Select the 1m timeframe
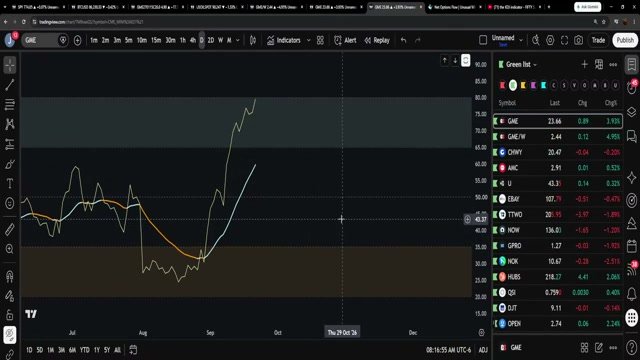Viewport: 640px width, 360px height. click(94, 40)
